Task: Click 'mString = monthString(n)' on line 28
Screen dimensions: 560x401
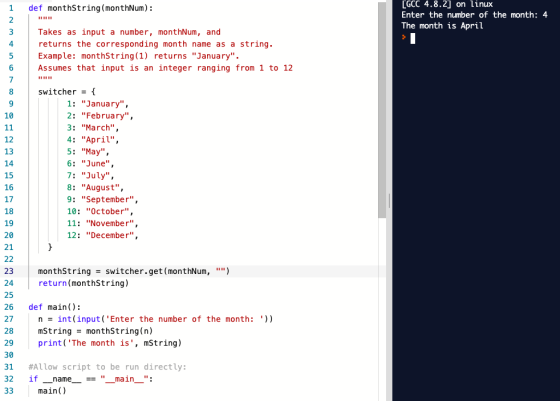Action: tap(95, 331)
